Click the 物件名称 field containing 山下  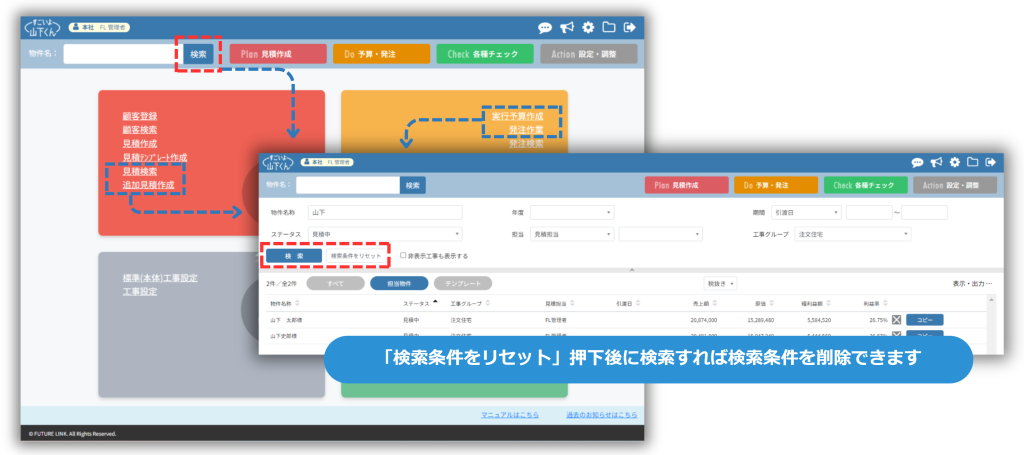385,212
